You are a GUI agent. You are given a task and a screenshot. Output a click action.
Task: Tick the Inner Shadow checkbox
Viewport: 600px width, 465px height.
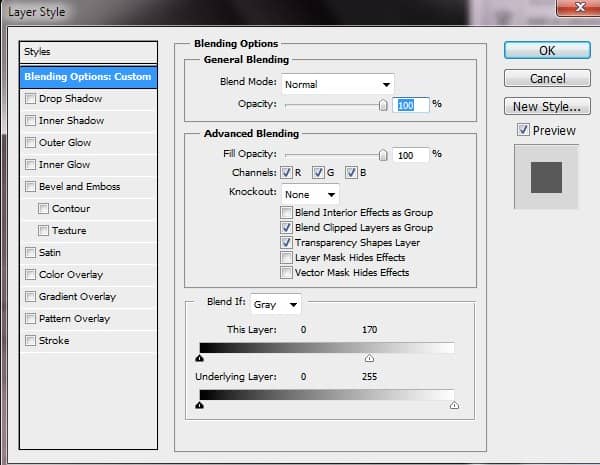[30, 121]
